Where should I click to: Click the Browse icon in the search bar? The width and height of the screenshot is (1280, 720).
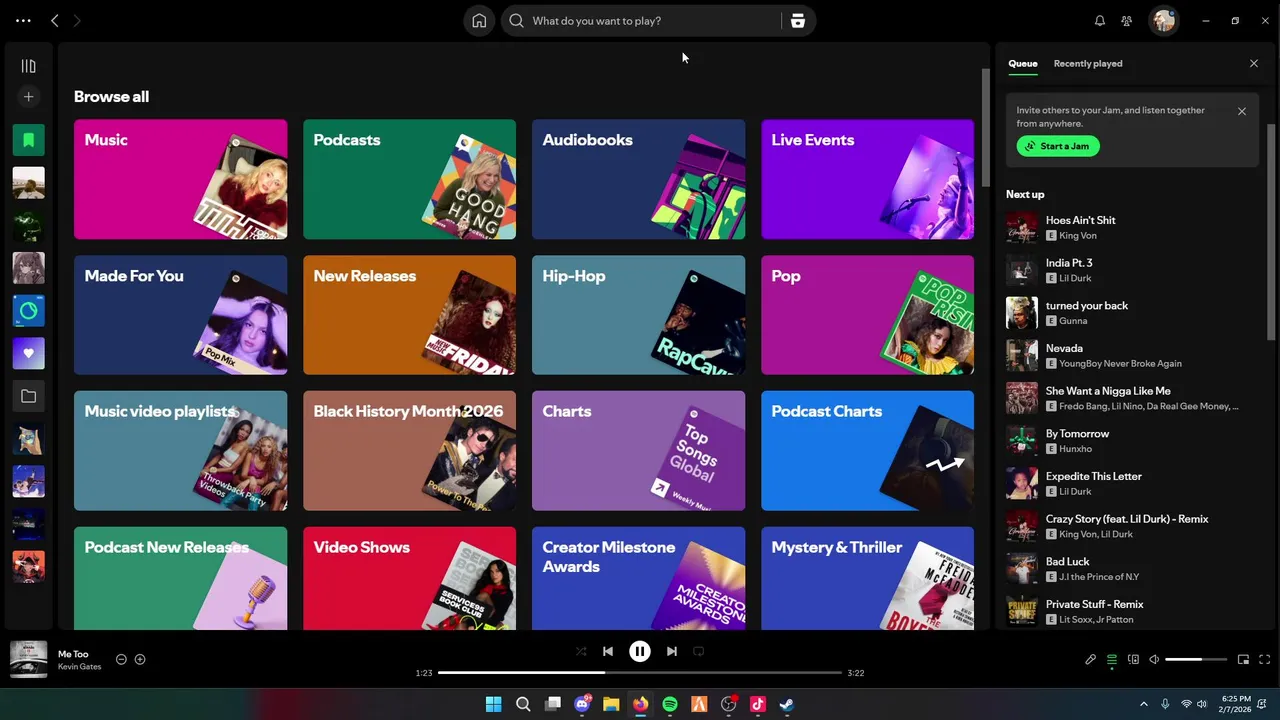click(x=797, y=20)
